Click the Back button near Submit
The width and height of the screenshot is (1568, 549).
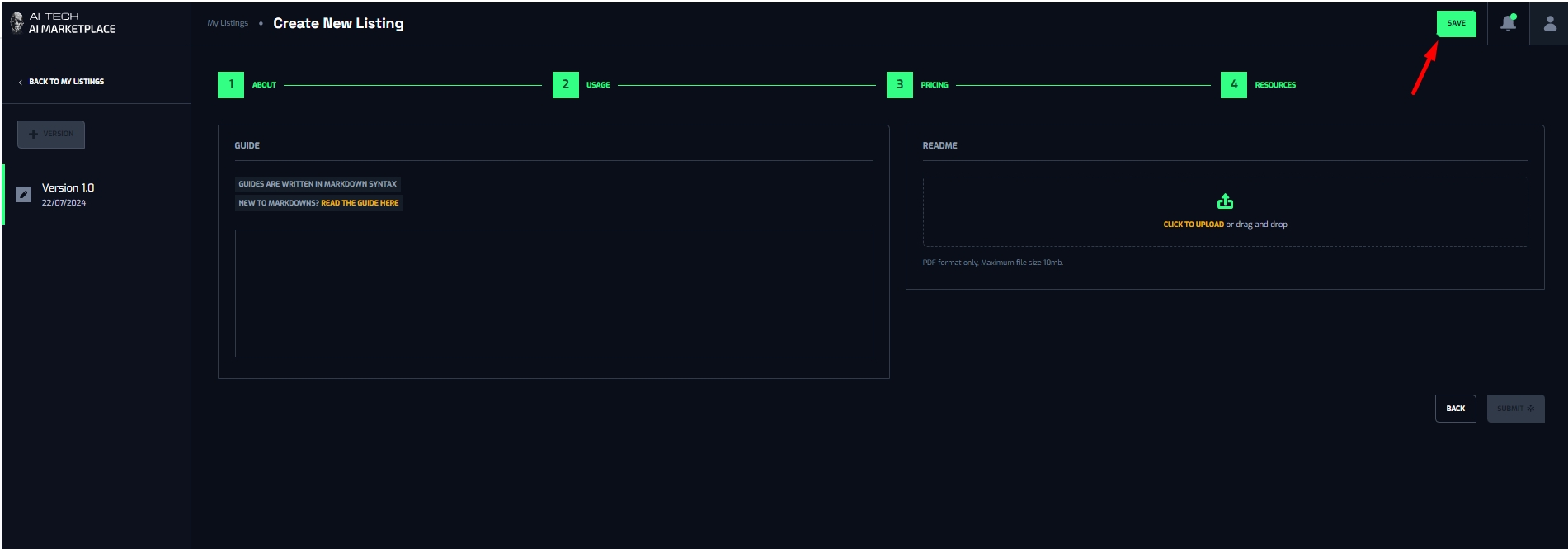pos(1455,409)
